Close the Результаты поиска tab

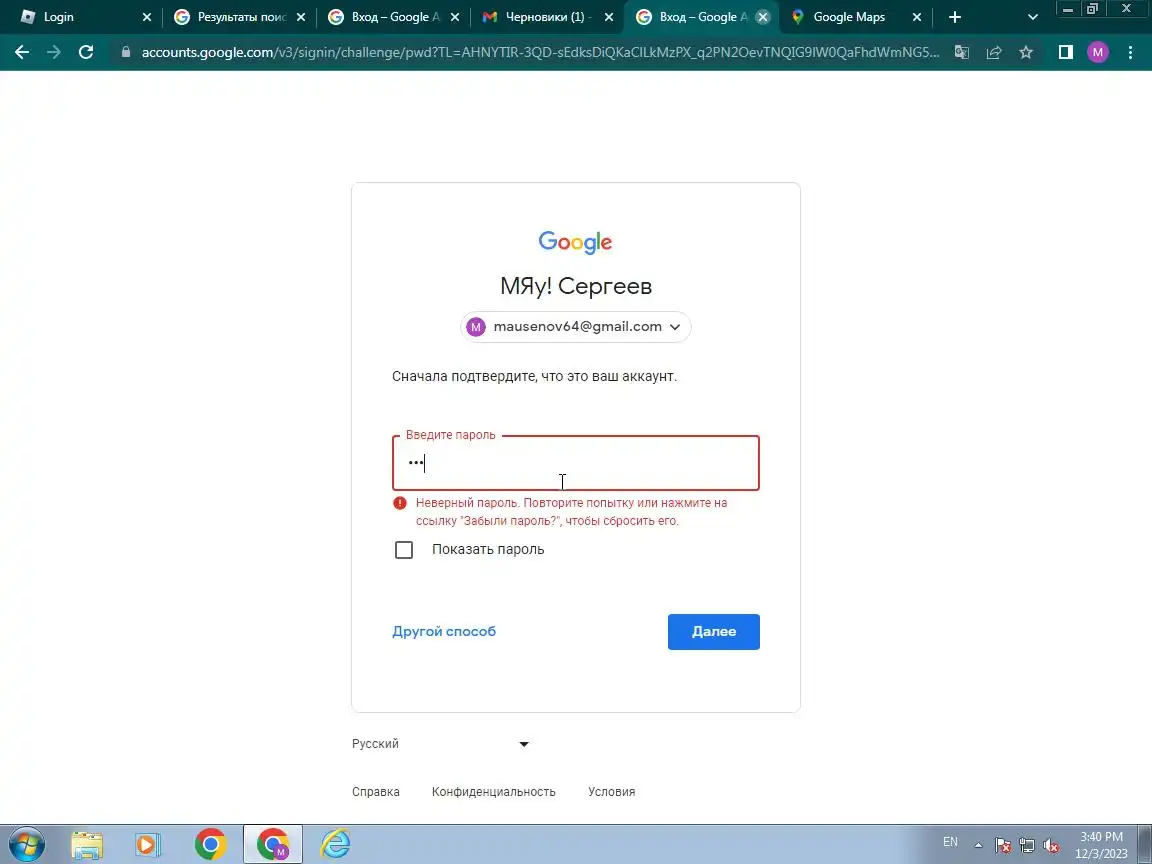pos(300,17)
